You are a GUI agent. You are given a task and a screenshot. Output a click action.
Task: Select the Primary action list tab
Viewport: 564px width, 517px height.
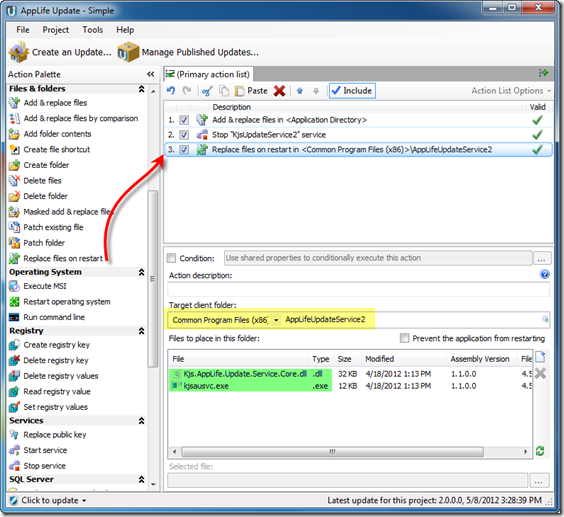click(208, 74)
